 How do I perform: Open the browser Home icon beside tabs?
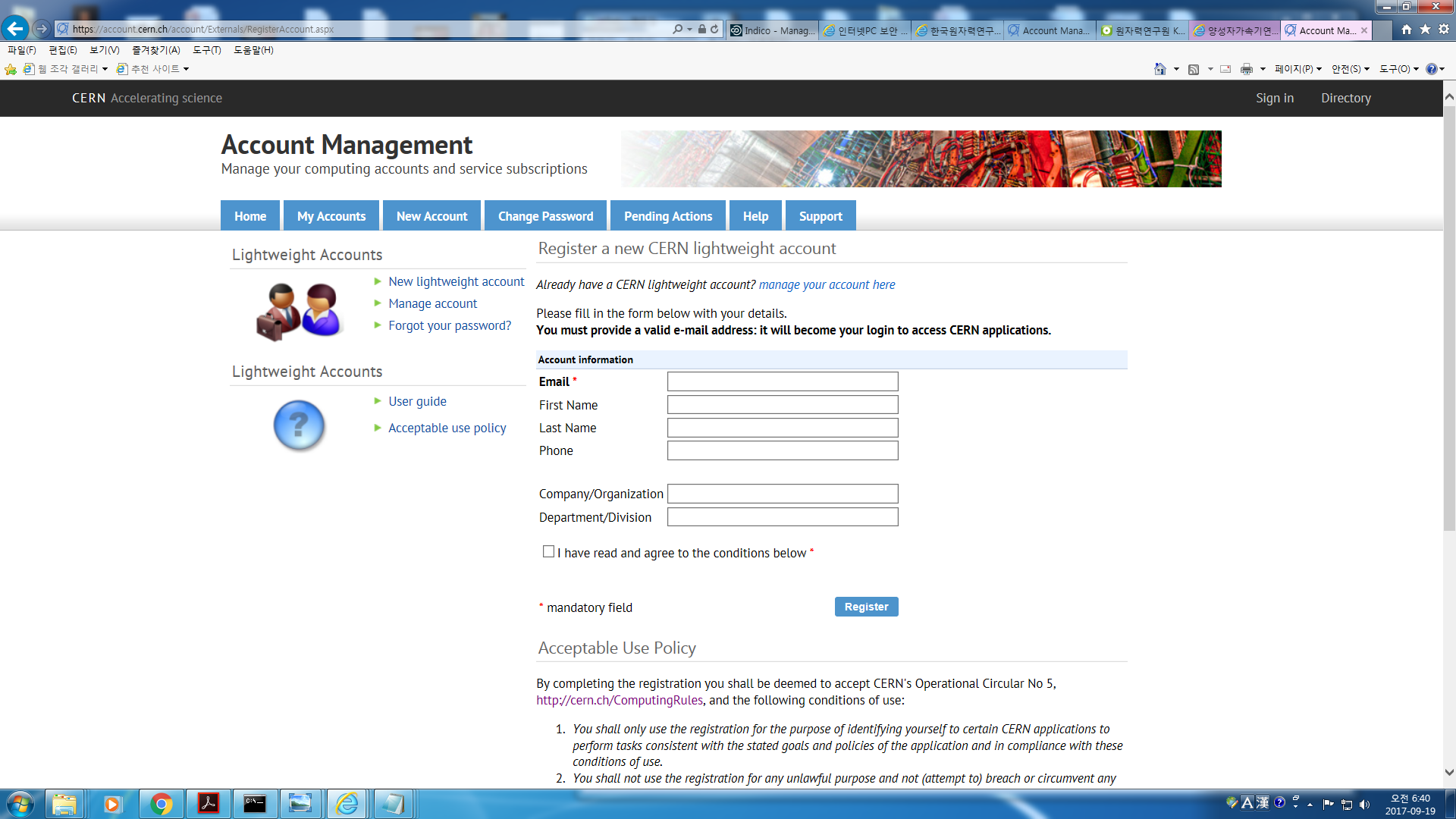1407,30
